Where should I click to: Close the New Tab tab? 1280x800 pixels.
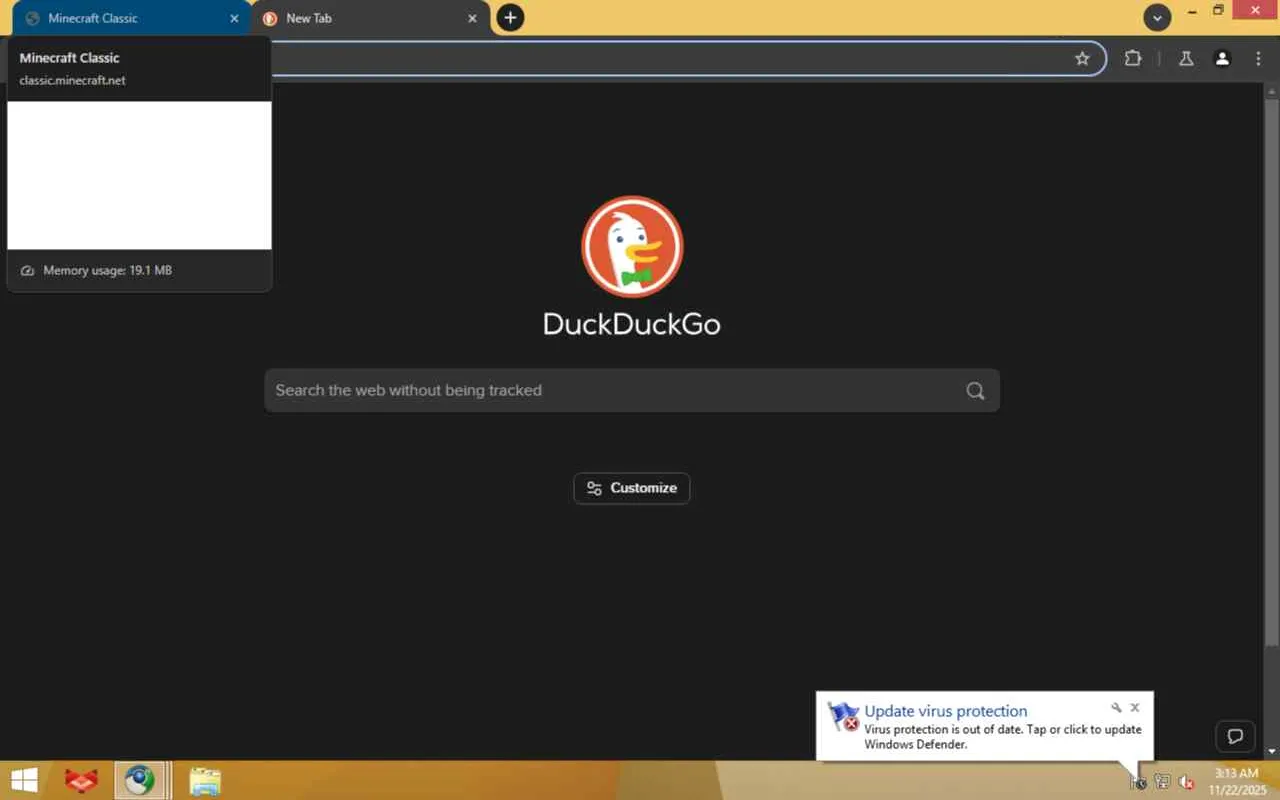473,18
